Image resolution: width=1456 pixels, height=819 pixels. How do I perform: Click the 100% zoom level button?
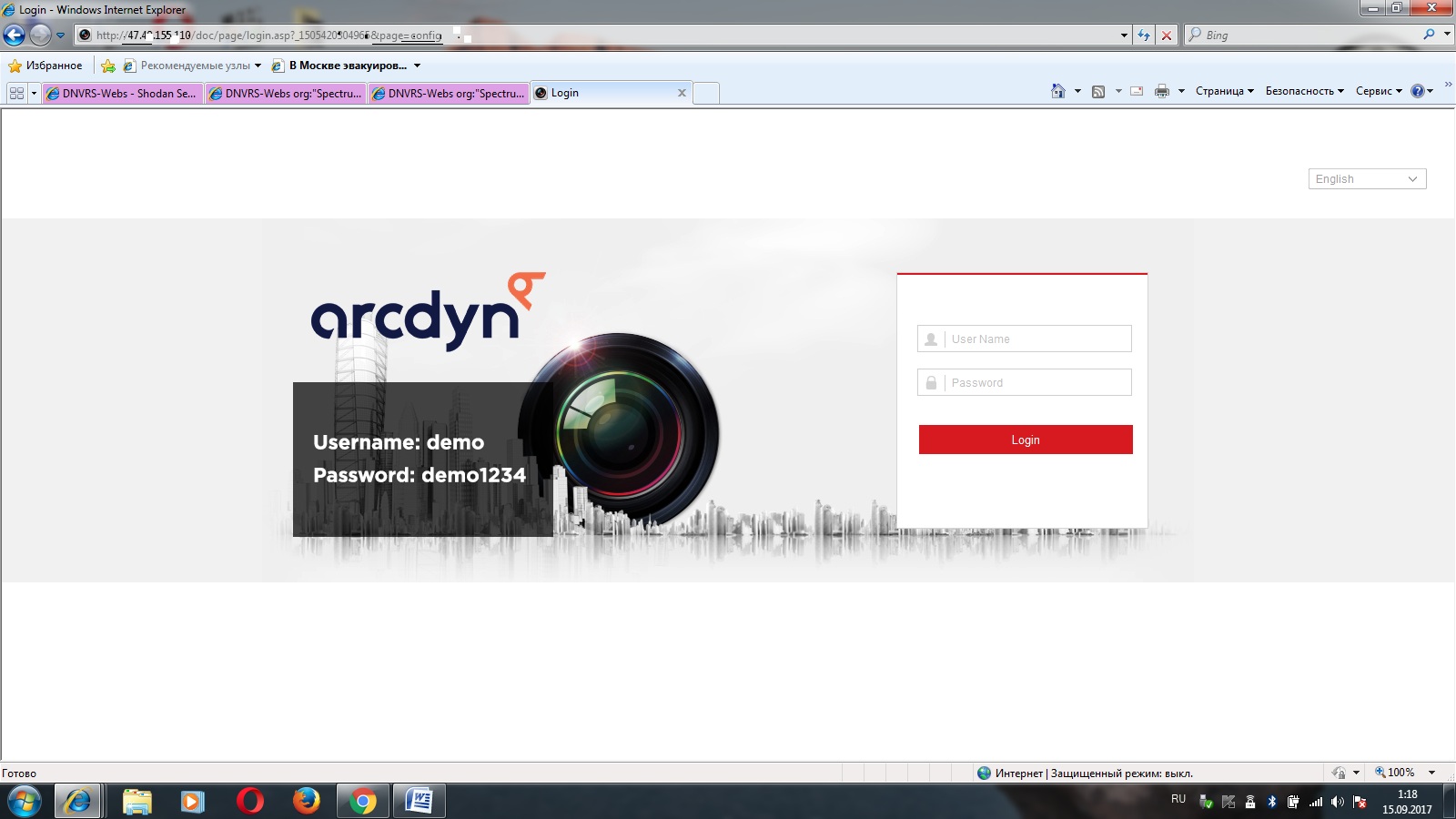(x=1395, y=773)
